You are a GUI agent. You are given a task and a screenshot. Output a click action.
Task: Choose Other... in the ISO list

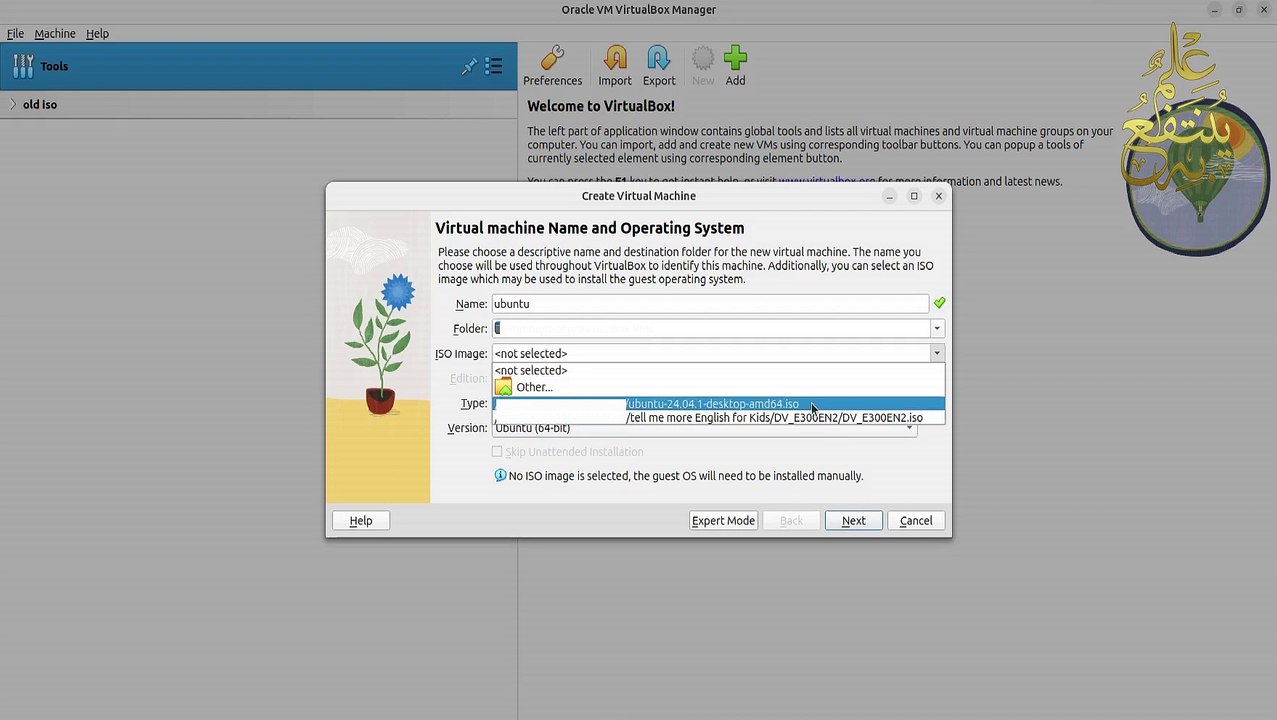click(x=718, y=387)
